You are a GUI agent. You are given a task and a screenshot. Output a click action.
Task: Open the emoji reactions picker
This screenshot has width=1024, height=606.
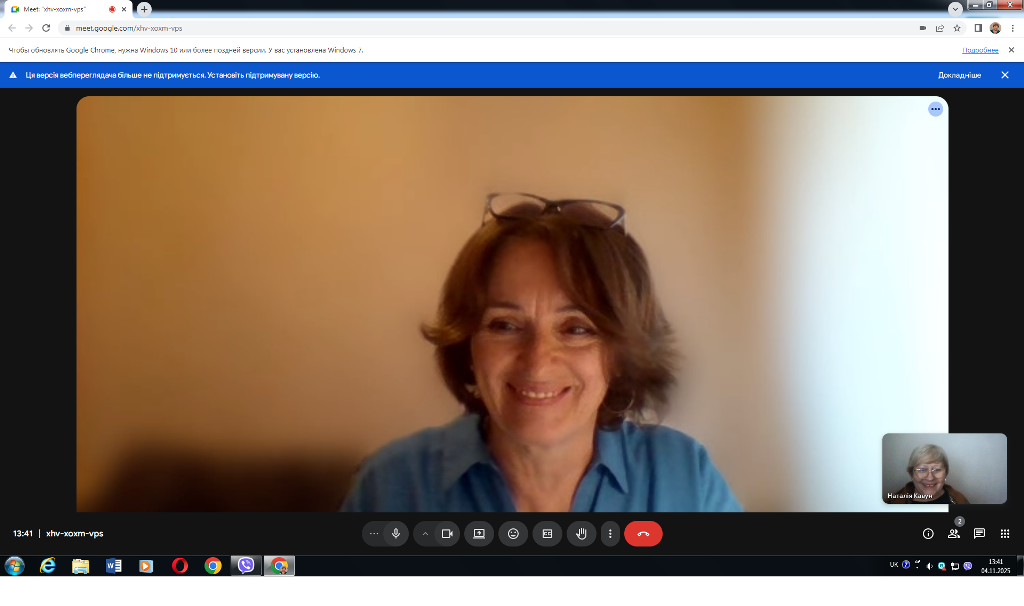point(513,534)
